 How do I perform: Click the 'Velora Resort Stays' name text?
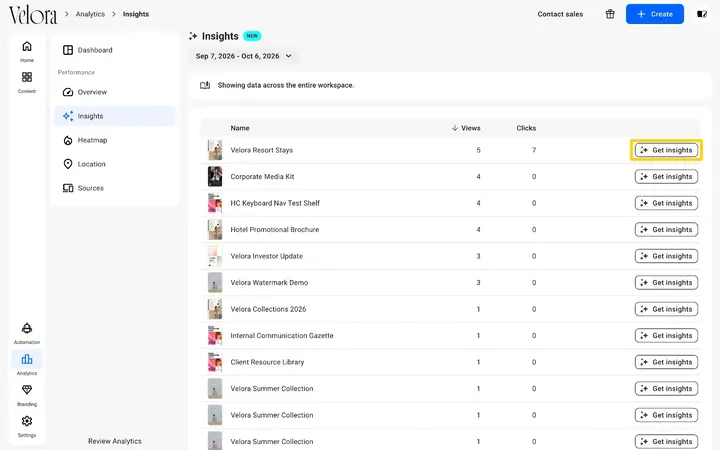(262, 150)
